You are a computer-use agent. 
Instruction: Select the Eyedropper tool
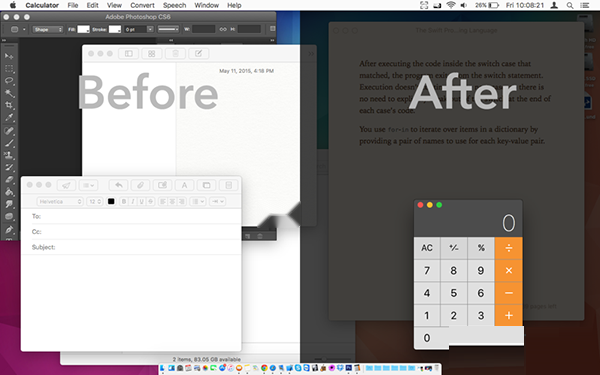(x=9, y=117)
